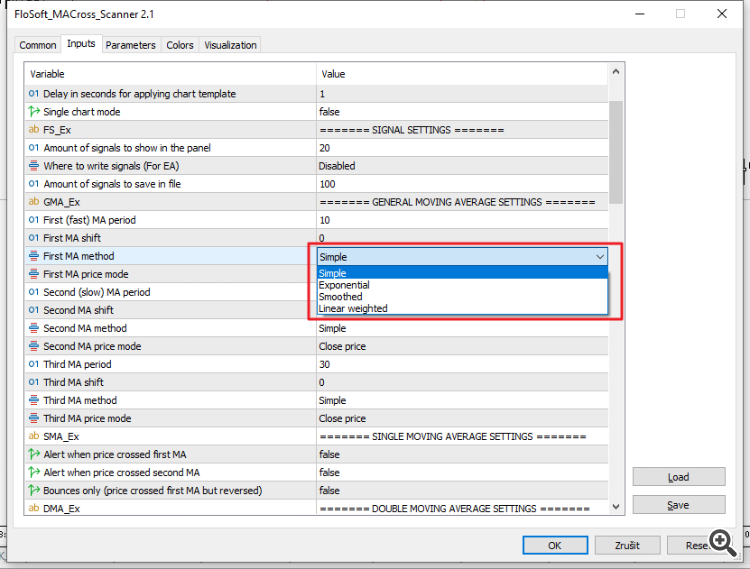Click the Save button
Screen dimensions: 750x569
point(679,504)
